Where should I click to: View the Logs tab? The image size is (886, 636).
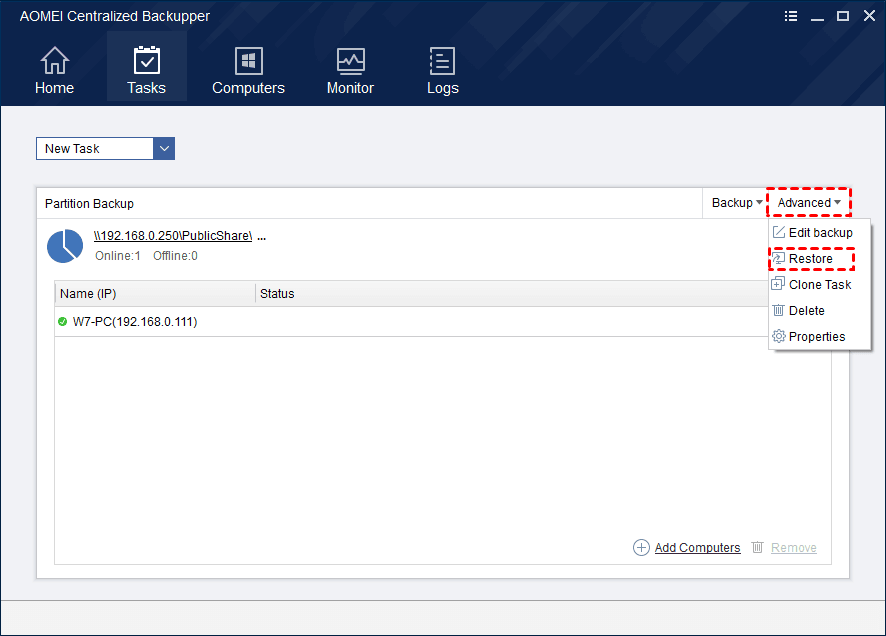pyautogui.click(x=442, y=70)
